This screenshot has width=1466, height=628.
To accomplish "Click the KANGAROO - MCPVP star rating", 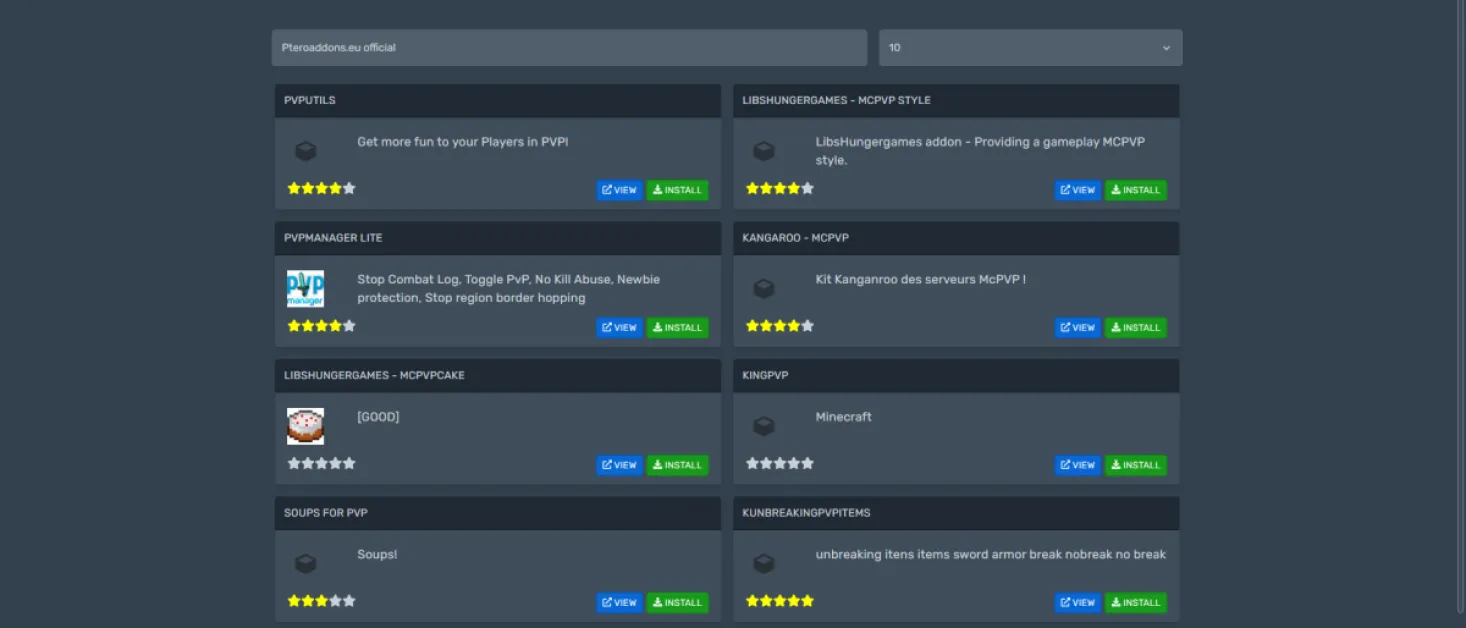I will pos(780,326).
